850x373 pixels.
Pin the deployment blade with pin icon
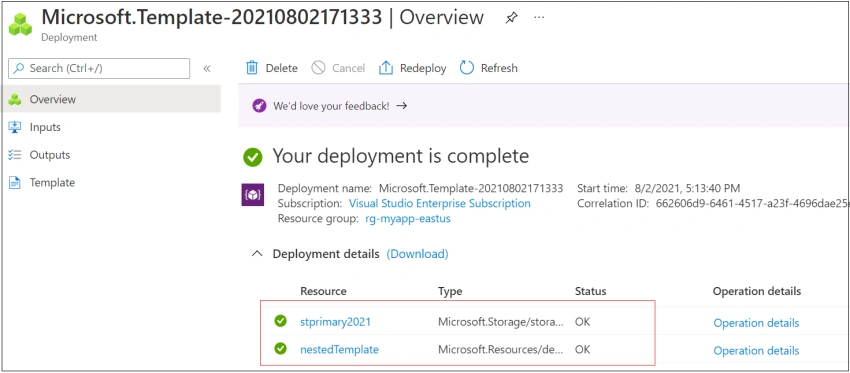[x=511, y=18]
